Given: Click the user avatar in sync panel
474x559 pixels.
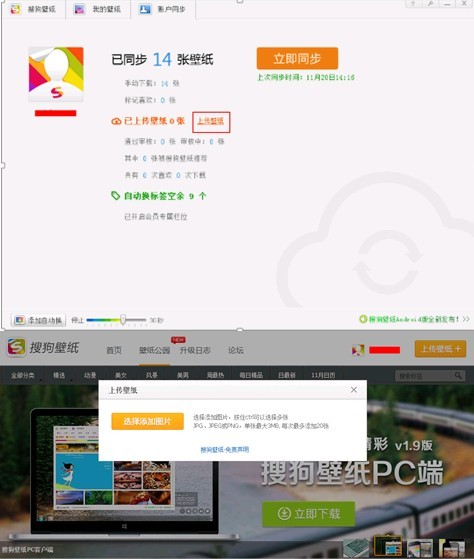Looking at the screenshot, I should coord(56,75).
